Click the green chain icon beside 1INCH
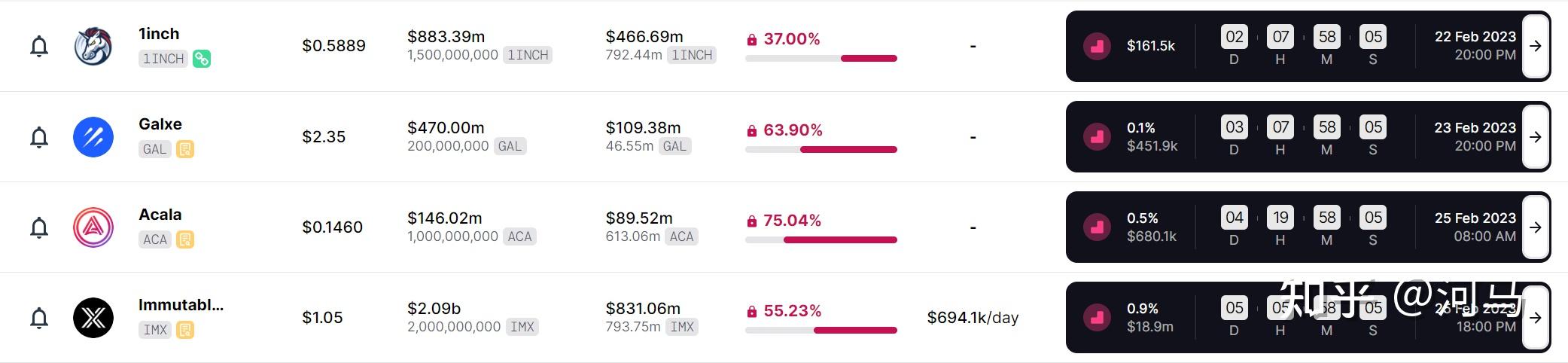 (202, 59)
